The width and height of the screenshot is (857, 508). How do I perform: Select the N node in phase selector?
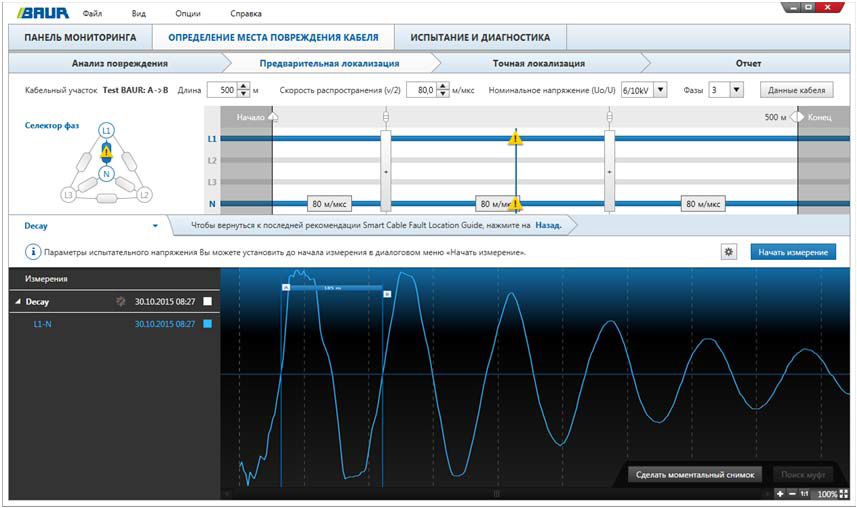pyautogui.click(x=106, y=174)
